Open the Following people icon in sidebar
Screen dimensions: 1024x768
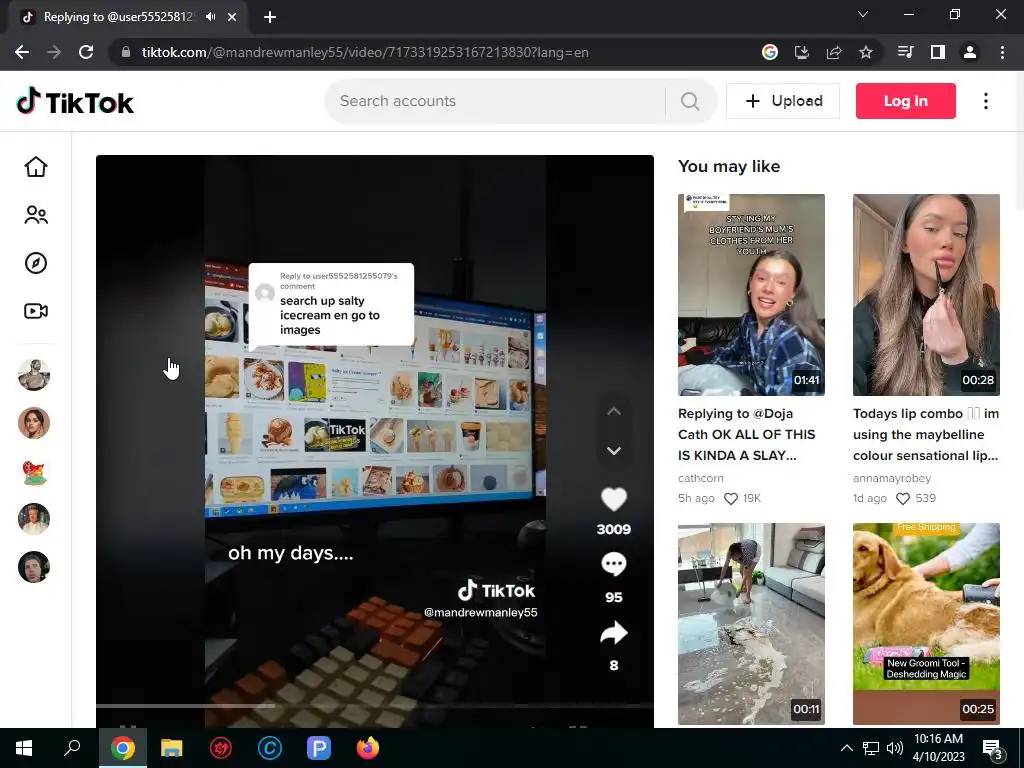coord(36,215)
